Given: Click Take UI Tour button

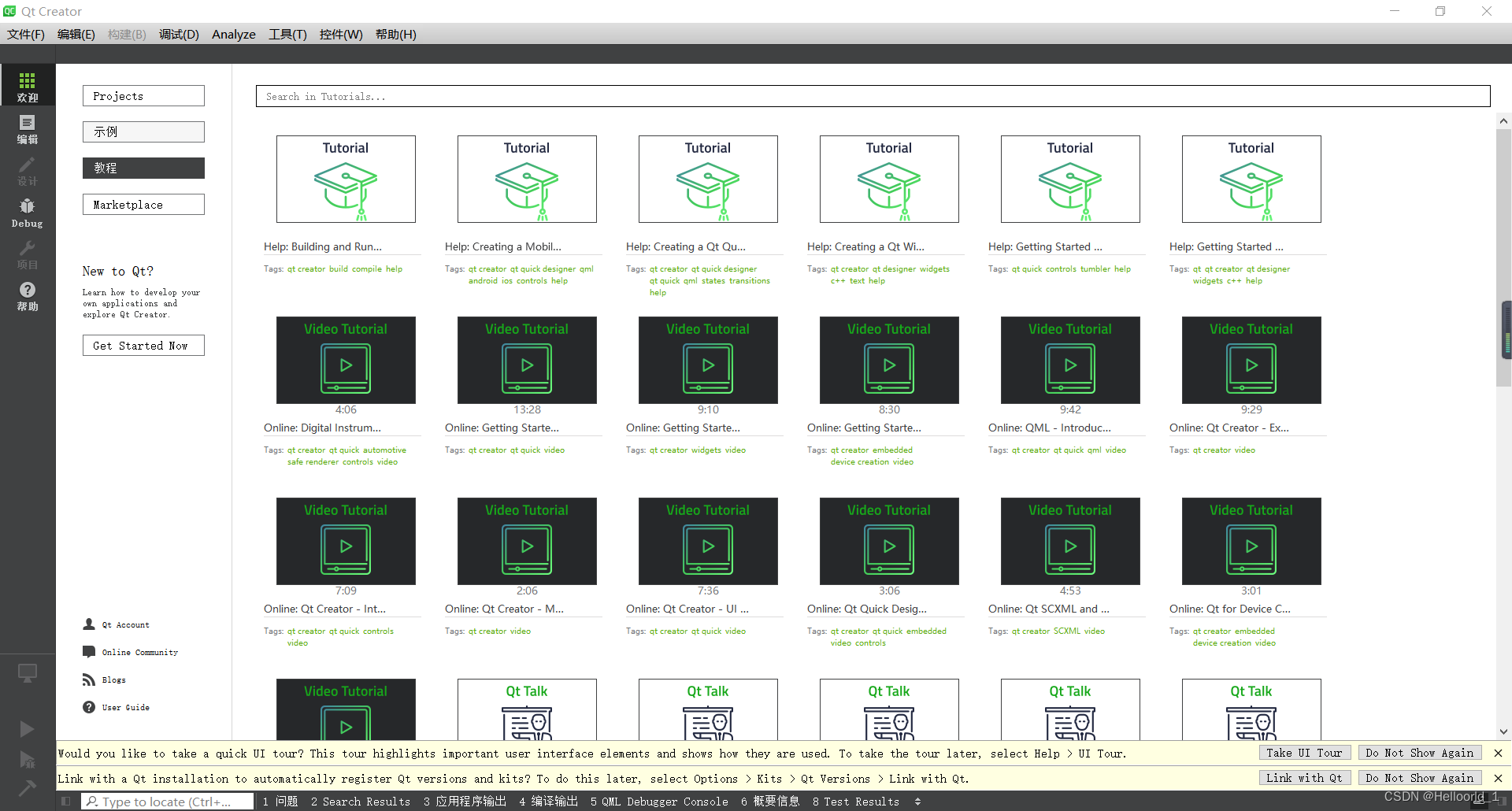Looking at the screenshot, I should (1304, 753).
